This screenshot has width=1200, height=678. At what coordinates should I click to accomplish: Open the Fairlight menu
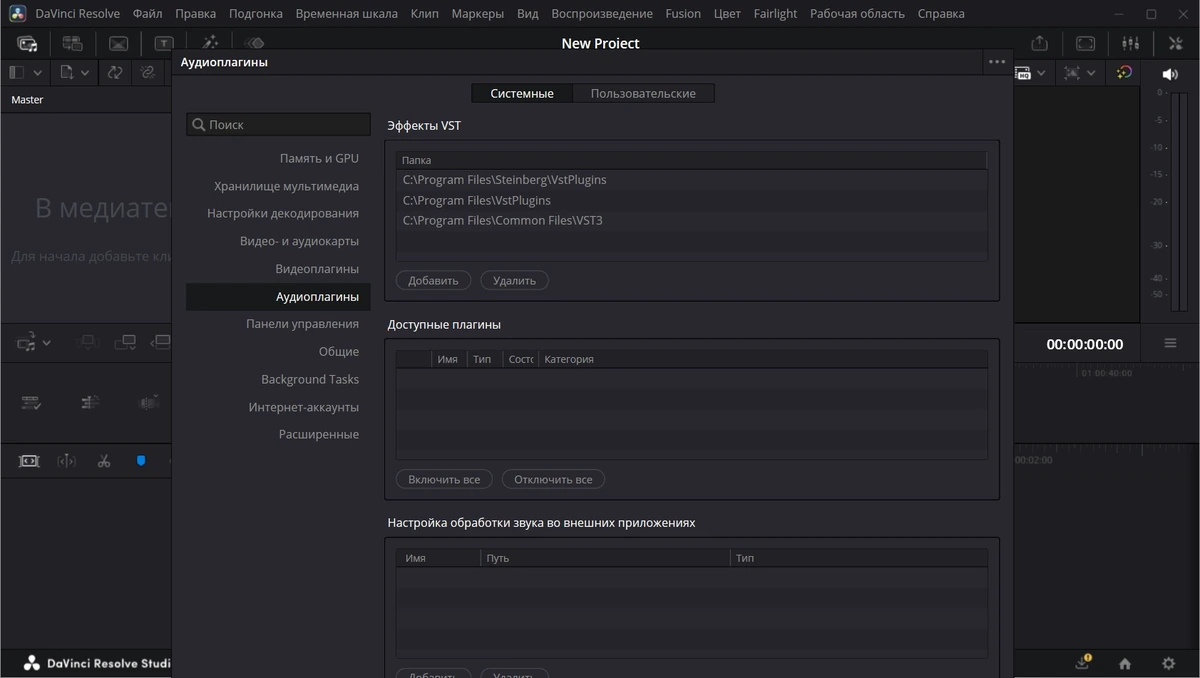[775, 14]
